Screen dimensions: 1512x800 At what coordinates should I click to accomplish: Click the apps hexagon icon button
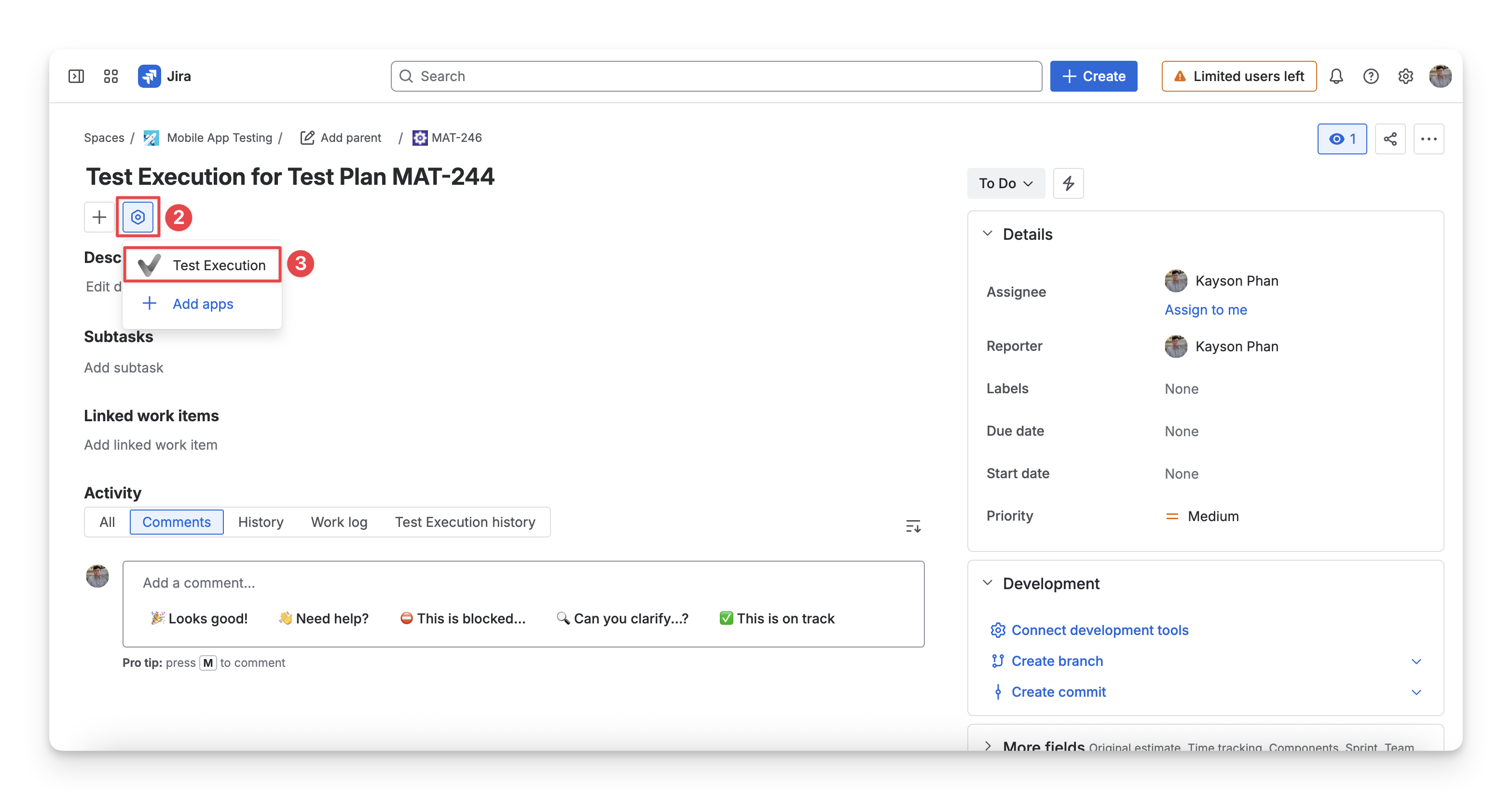(x=138, y=217)
